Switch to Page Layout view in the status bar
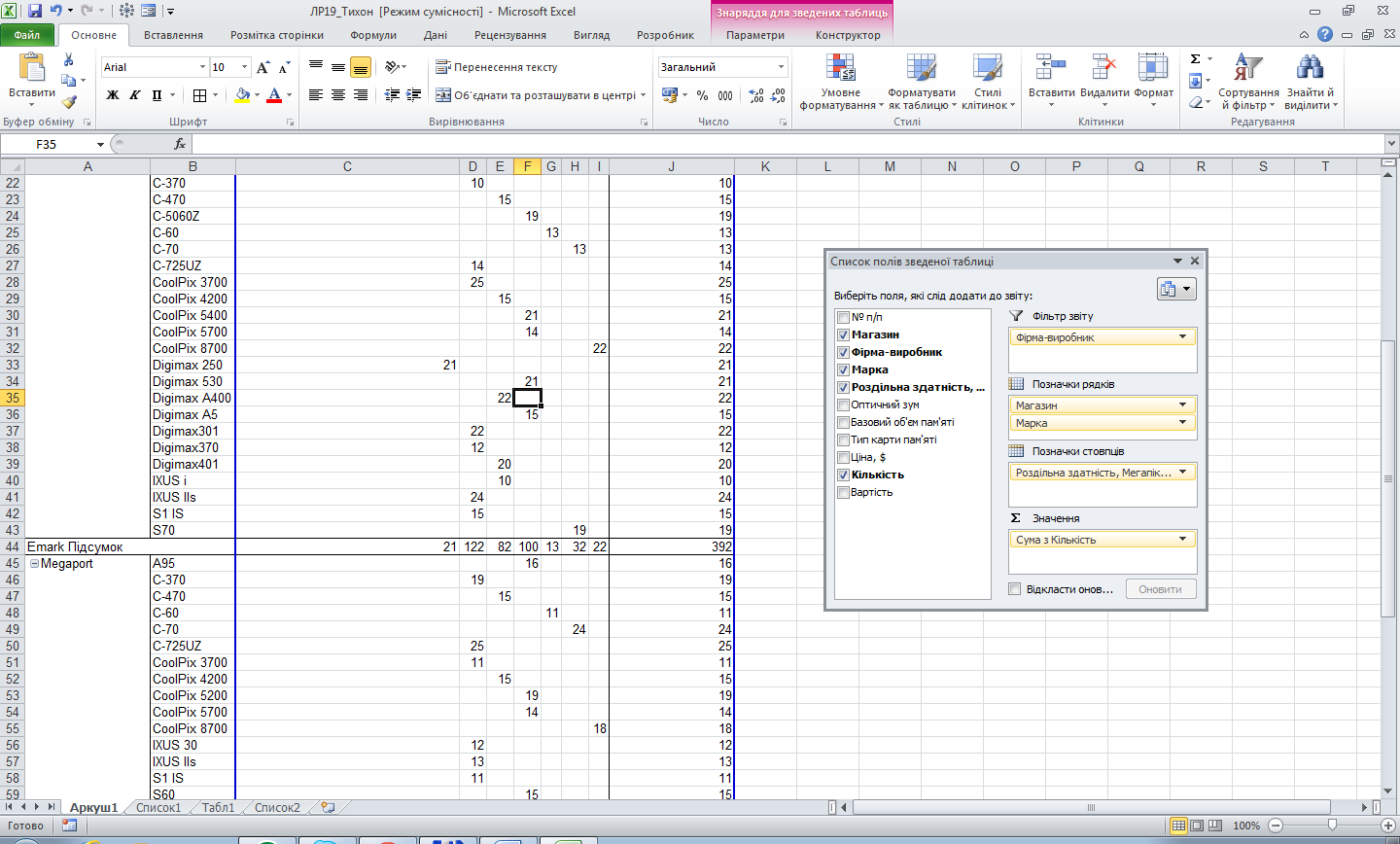The height and width of the screenshot is (844, 1400). tap(1197, 826)
